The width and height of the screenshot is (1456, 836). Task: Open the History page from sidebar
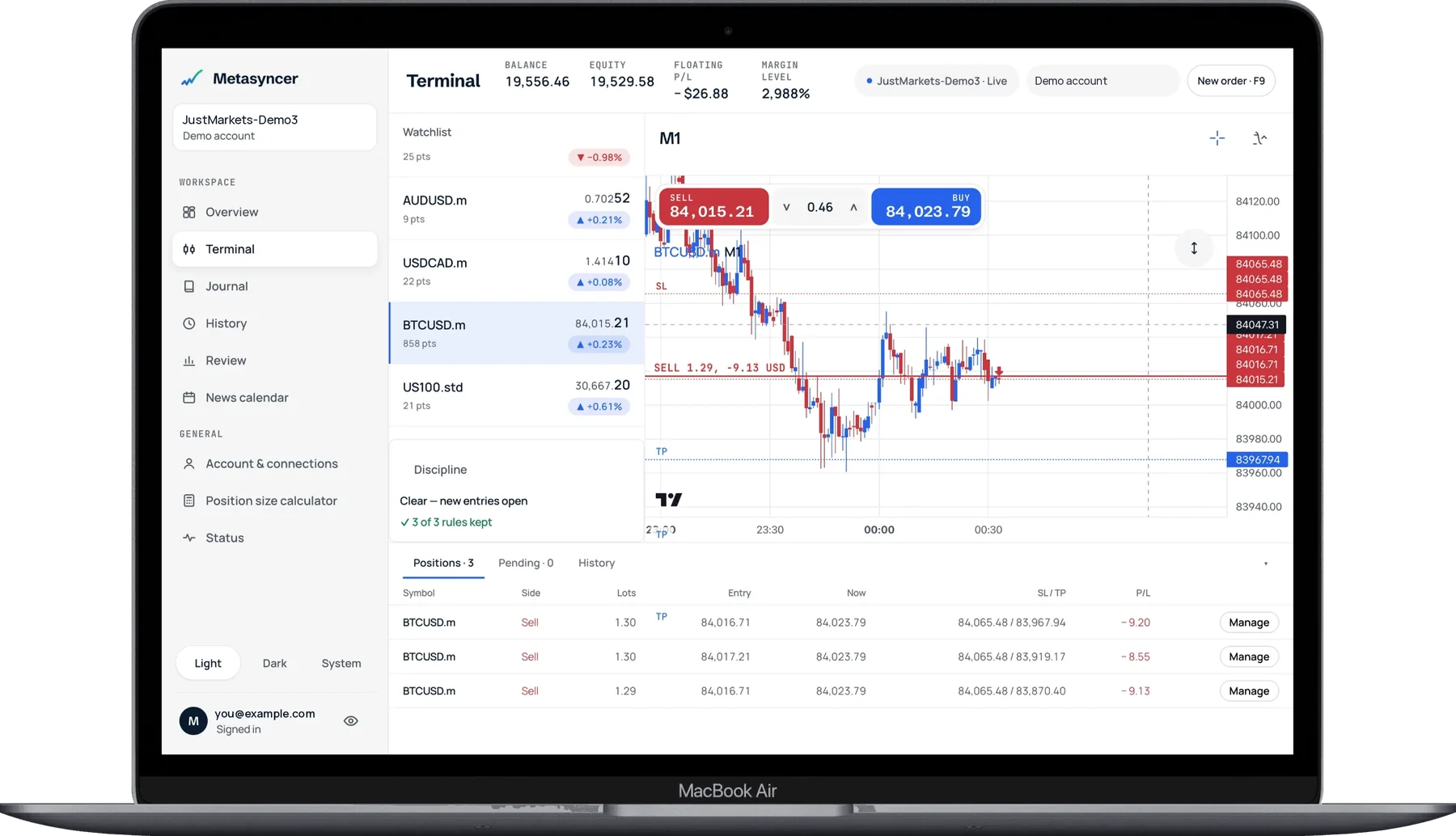point(274,323)
